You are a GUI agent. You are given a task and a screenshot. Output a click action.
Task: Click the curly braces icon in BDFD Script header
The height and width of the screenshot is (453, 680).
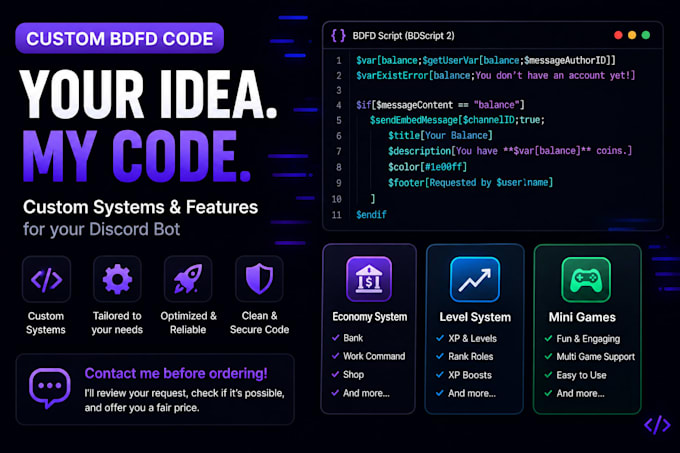[x=338, y=35]
